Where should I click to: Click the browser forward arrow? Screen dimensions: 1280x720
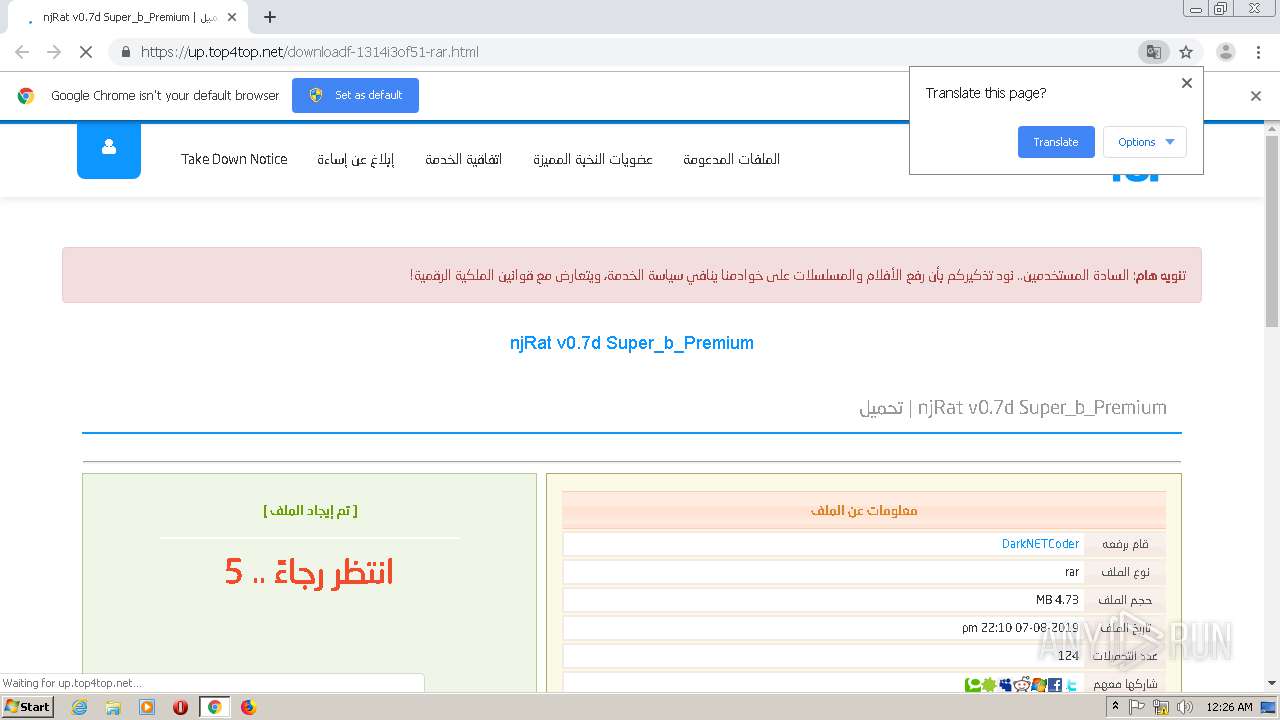click(54, 52)
